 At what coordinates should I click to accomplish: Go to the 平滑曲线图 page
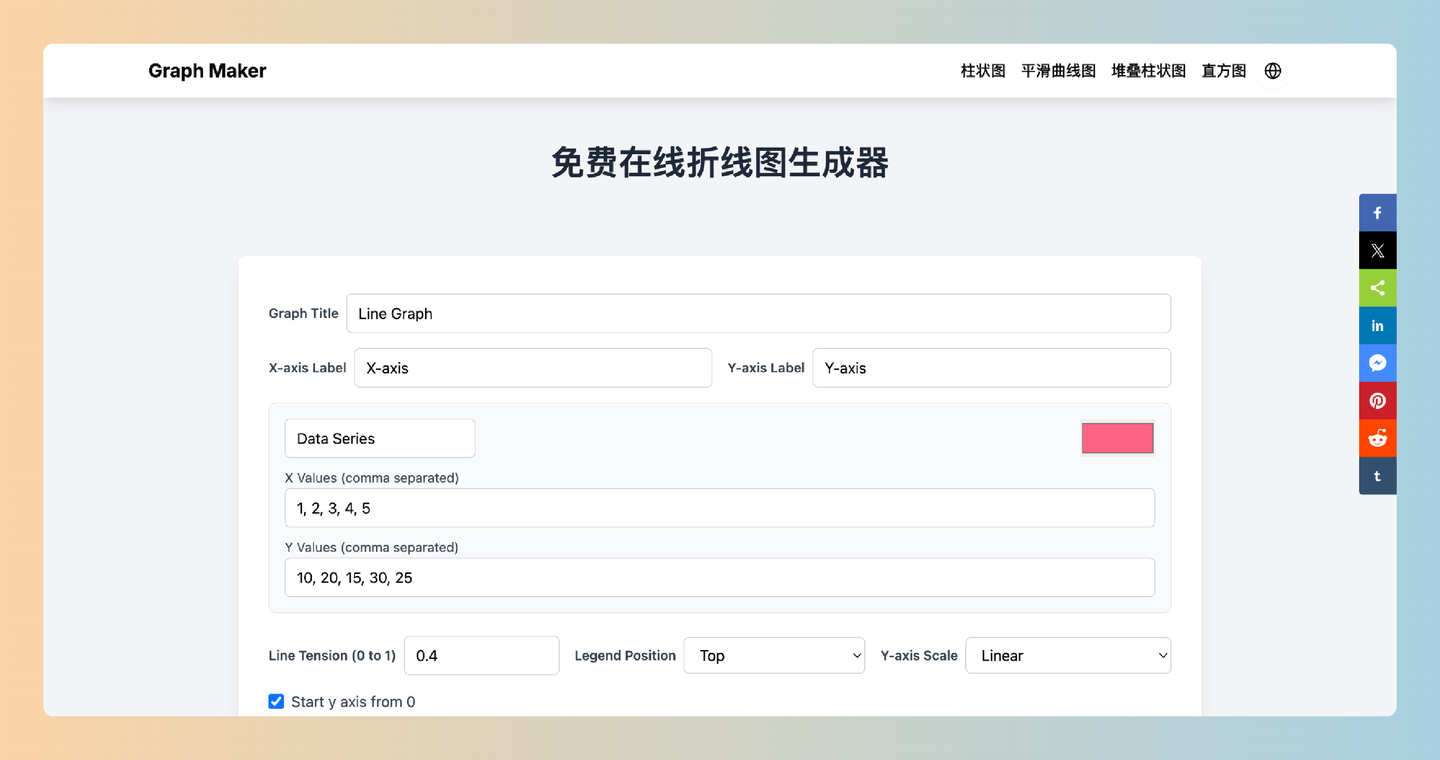pyautogui.click(x=1058, y=70)
